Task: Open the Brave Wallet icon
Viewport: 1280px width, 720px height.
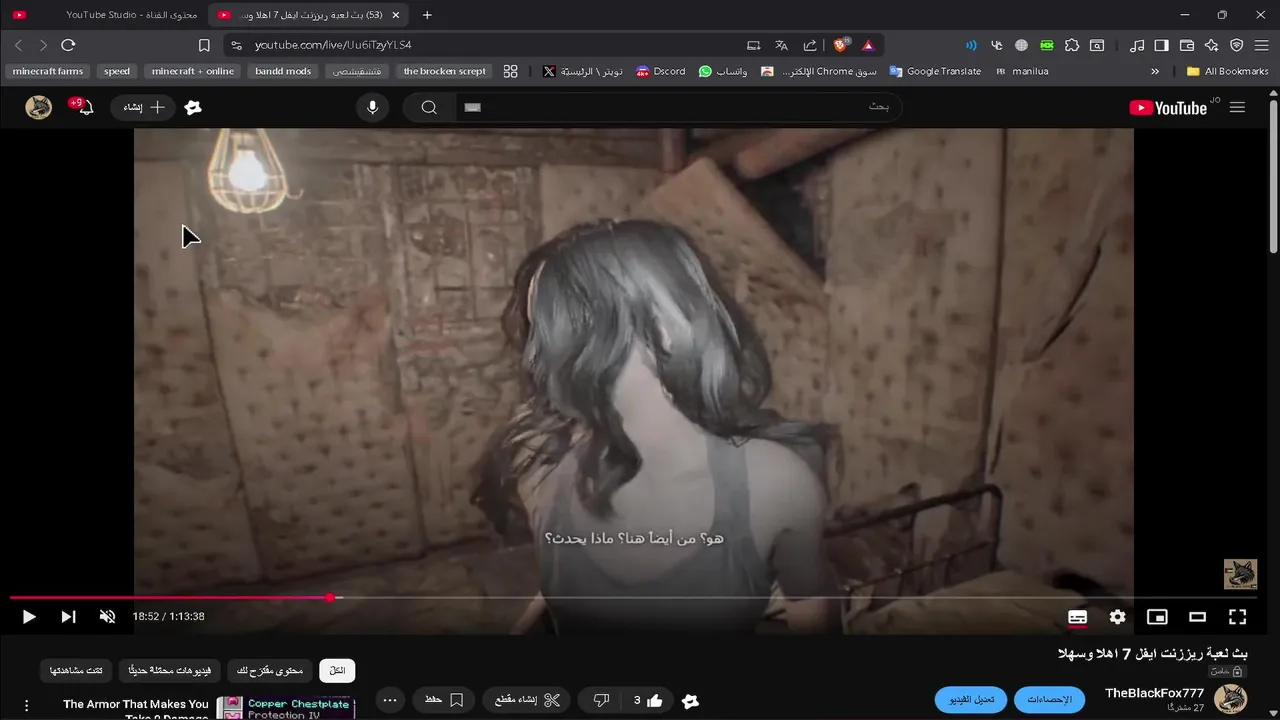Action: pyautogui.click(x=1187, y=45)
